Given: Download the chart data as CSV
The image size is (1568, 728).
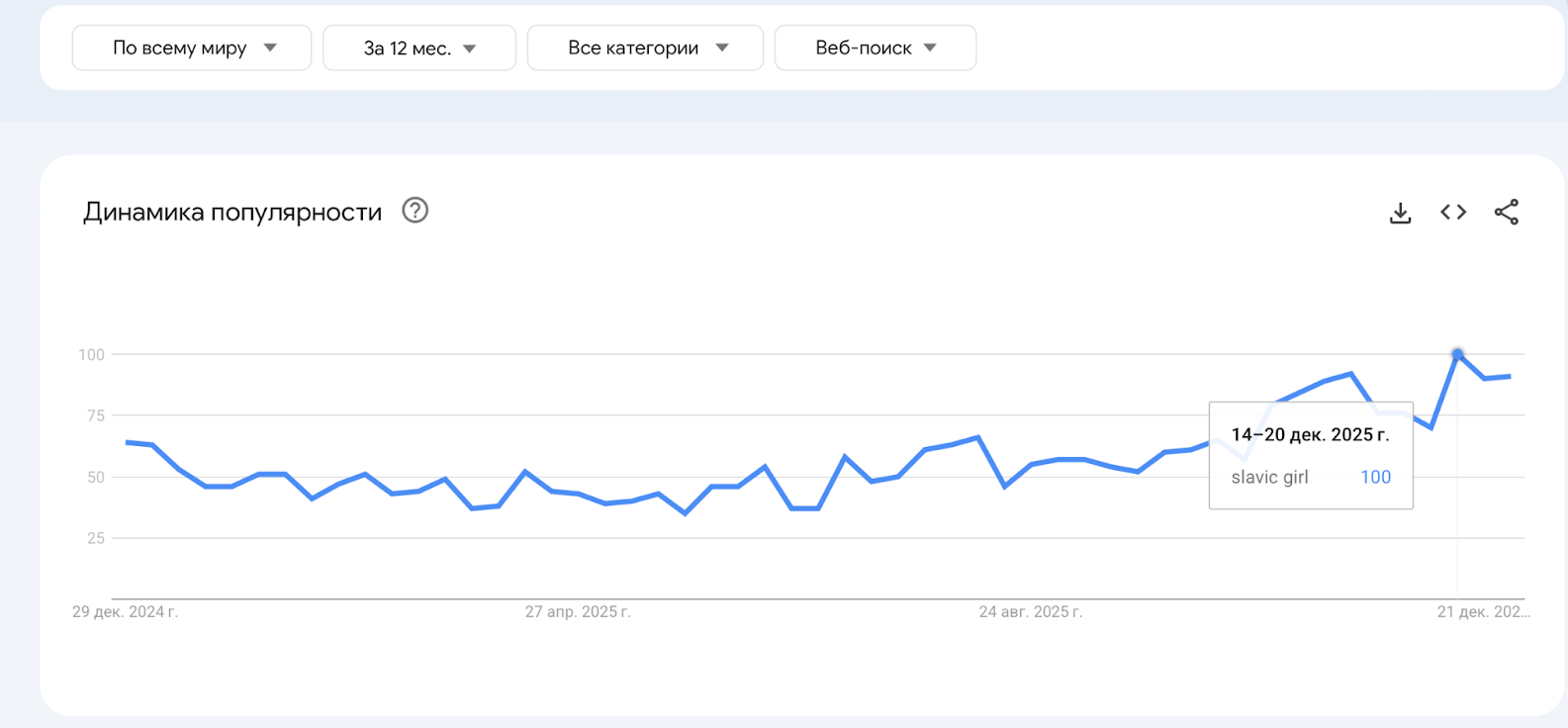Looking at the screenshot, I should pos(1400,213).
